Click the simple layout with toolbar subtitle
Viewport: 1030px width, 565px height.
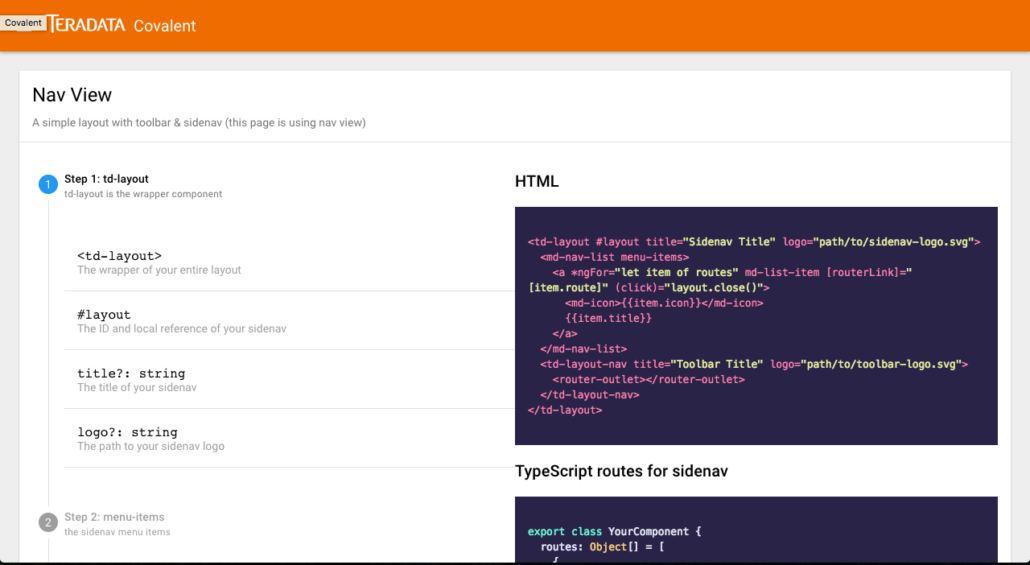tap(199, 122)
